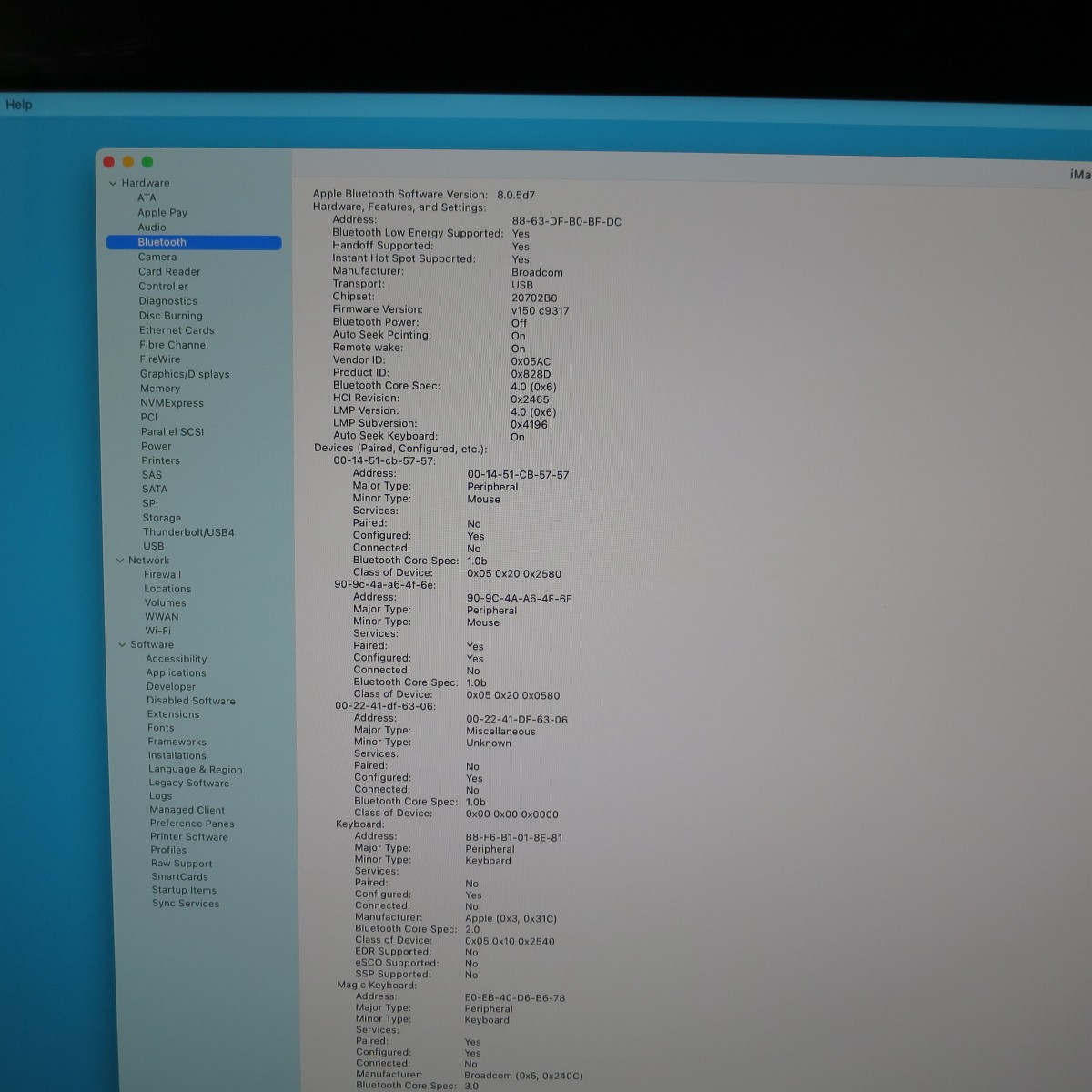Screen dimensions: 1092x1092
Task: Select Frameworks under Software
Action: point(177,742)
